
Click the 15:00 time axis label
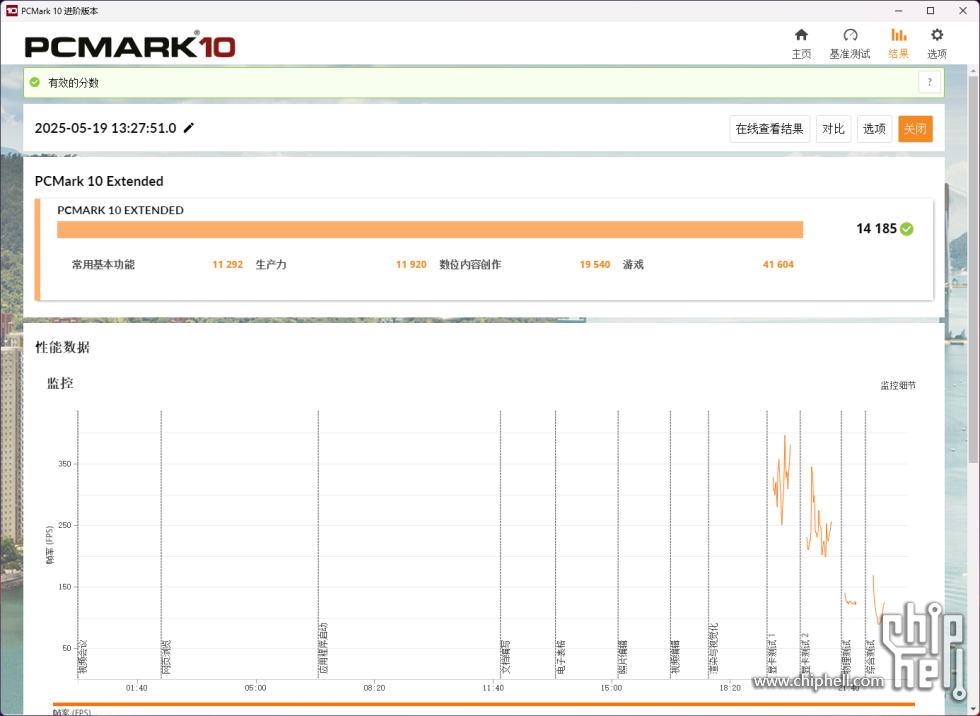click(x=611, y=688)
